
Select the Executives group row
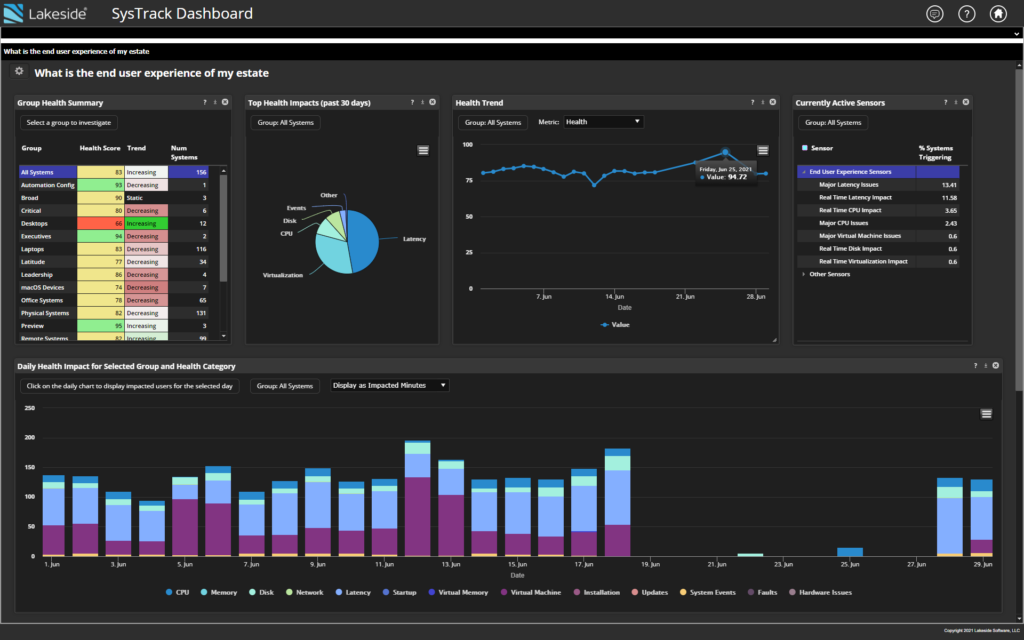click(114, 236)
